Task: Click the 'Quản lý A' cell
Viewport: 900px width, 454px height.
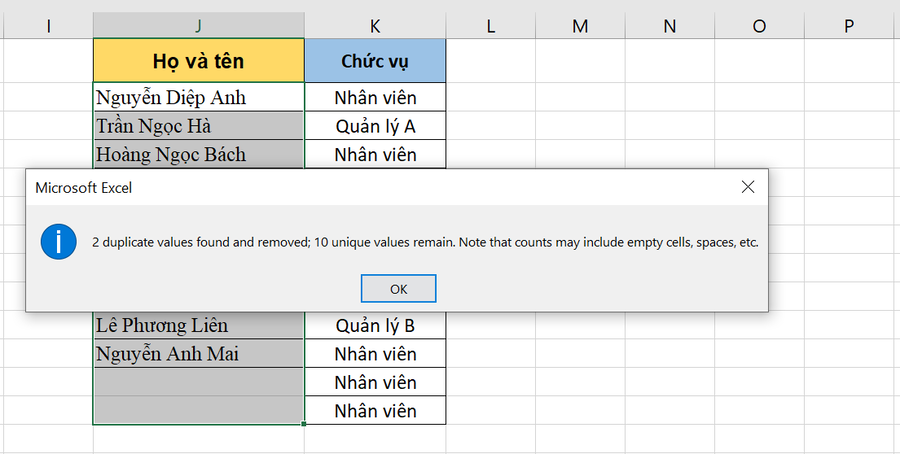Action: 375,126
